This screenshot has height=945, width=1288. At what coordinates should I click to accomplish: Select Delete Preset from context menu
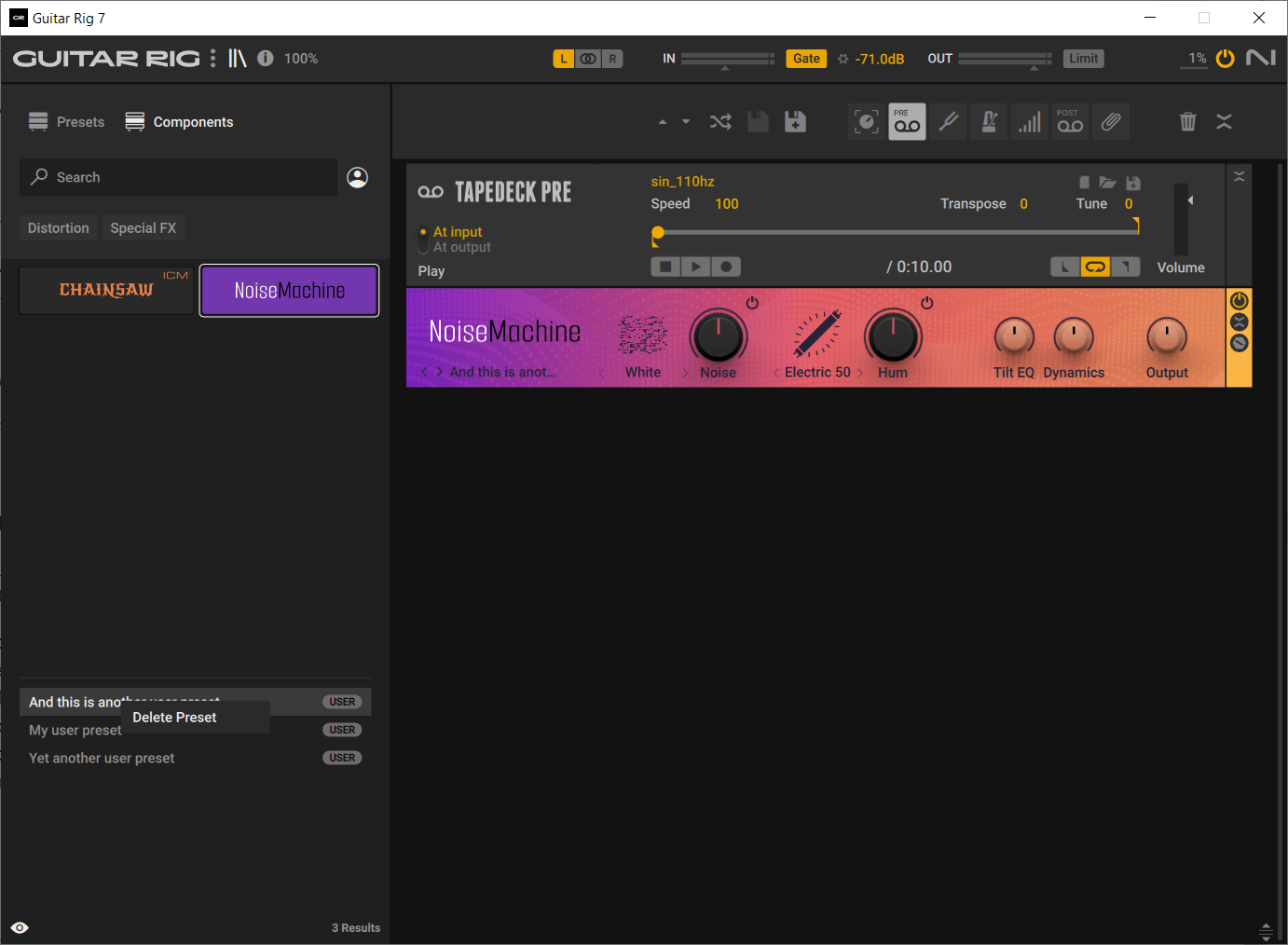click(174, 717)
